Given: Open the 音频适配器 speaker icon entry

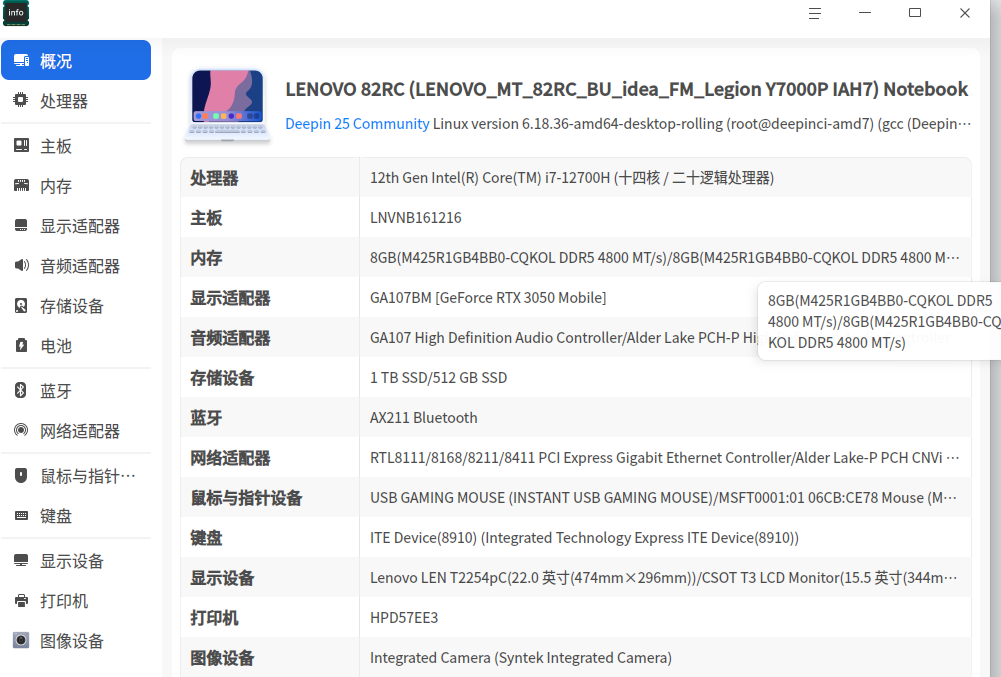Looking at the screenshot, I should pyautogui.click(x=21, y=266).
